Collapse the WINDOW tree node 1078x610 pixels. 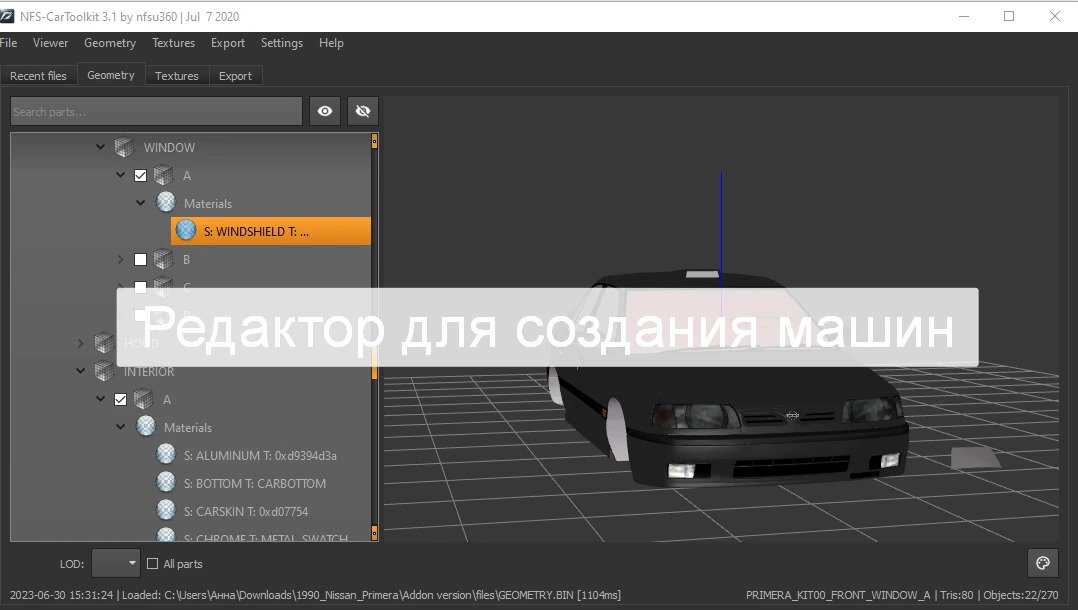[100, 146]
